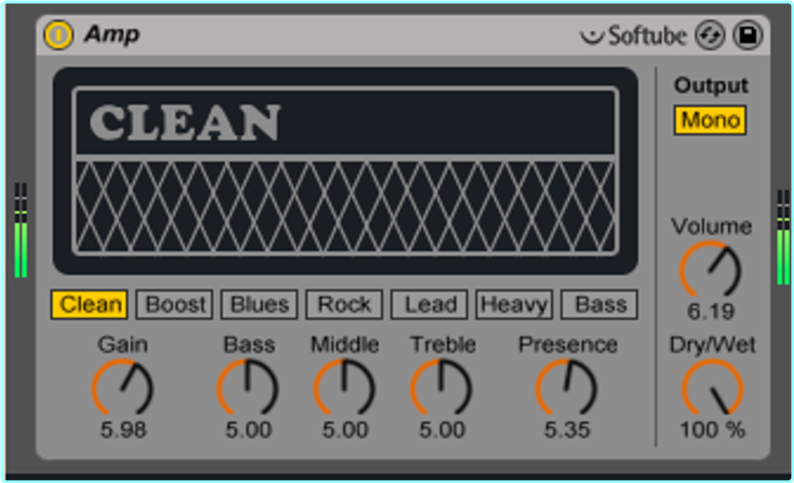Select the Boost amp type
This screenshot has height=483, width=794.
click(x=174, y=305)
